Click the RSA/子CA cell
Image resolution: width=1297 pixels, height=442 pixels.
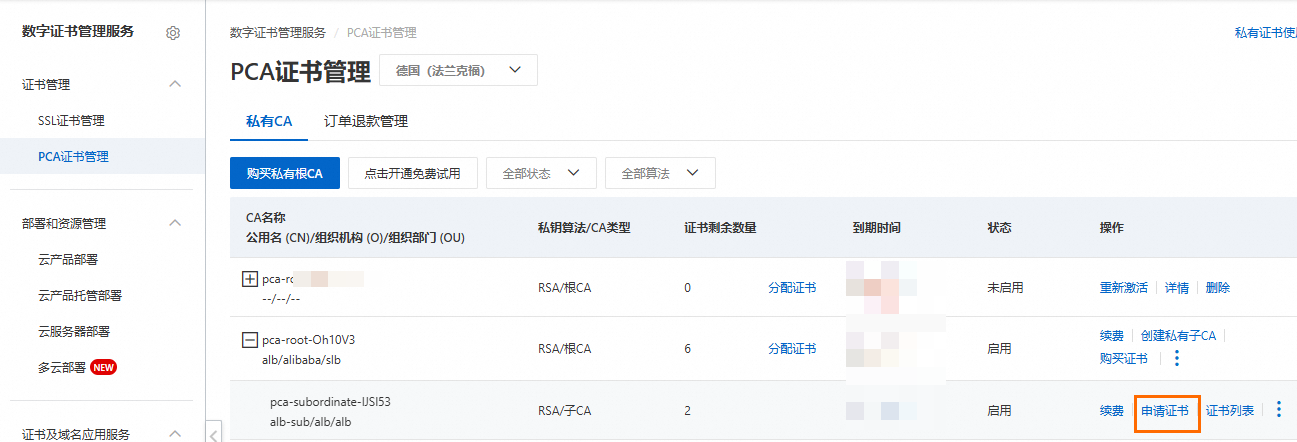pyautogui.click(x=564, y=411)
